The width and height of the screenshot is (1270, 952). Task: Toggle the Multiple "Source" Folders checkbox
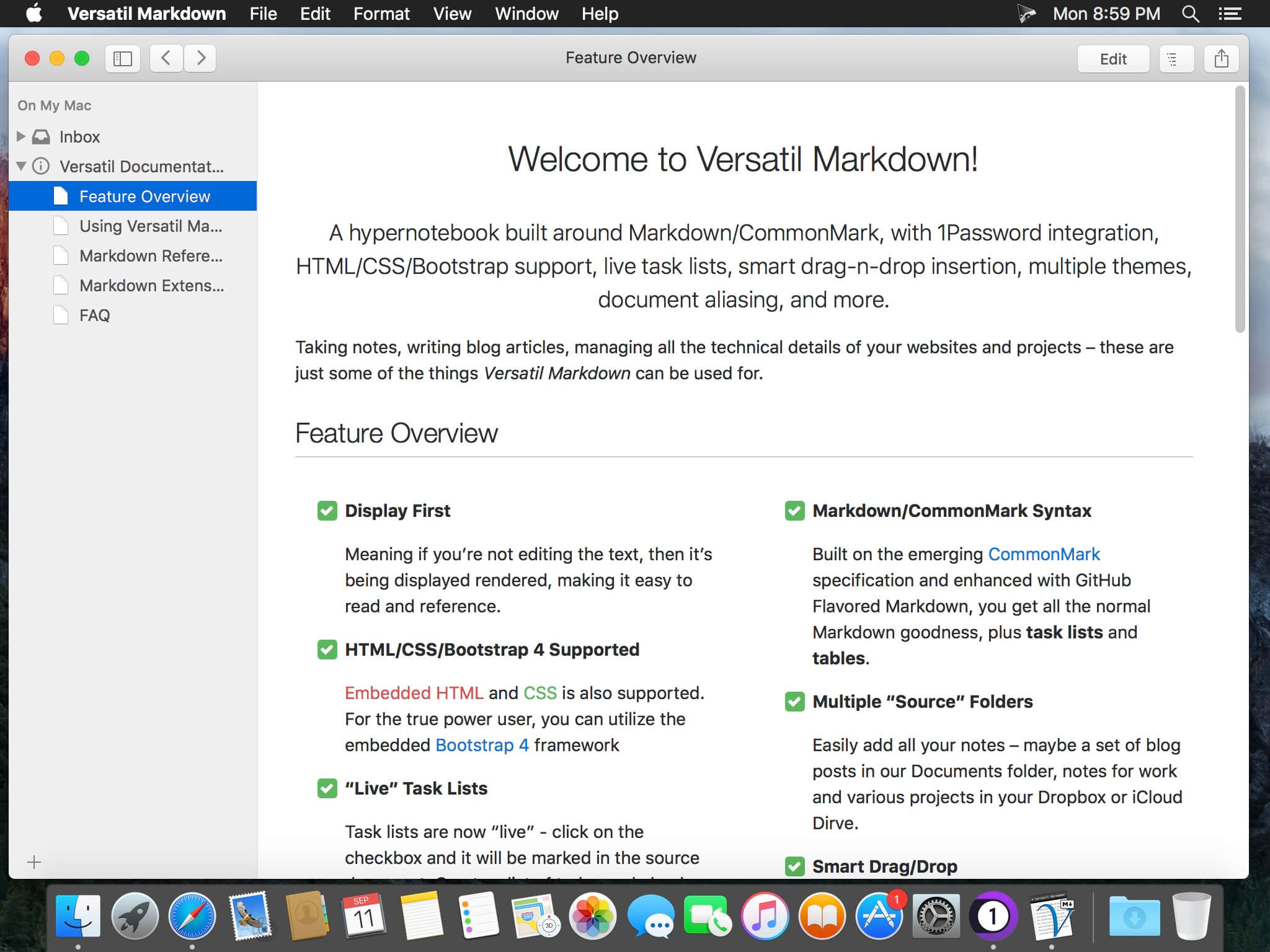(794, 702)
